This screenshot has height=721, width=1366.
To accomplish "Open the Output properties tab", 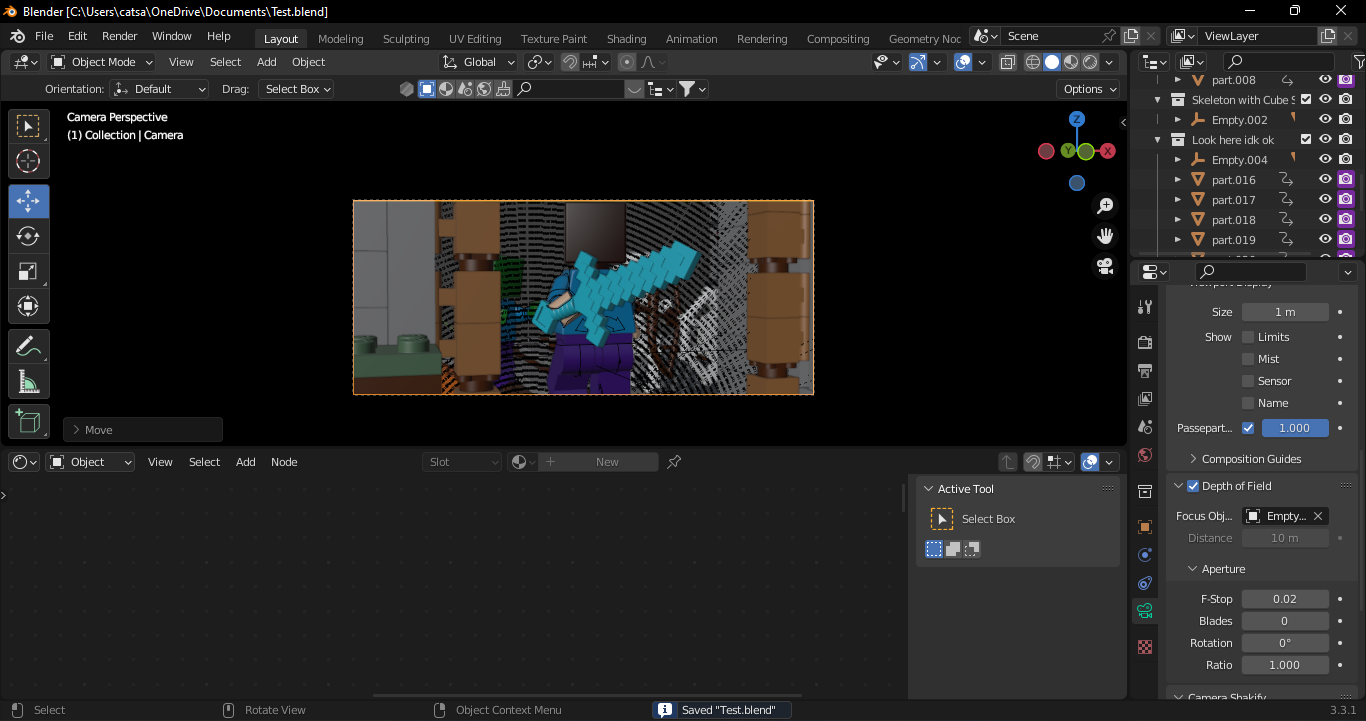I will 1144,370.
